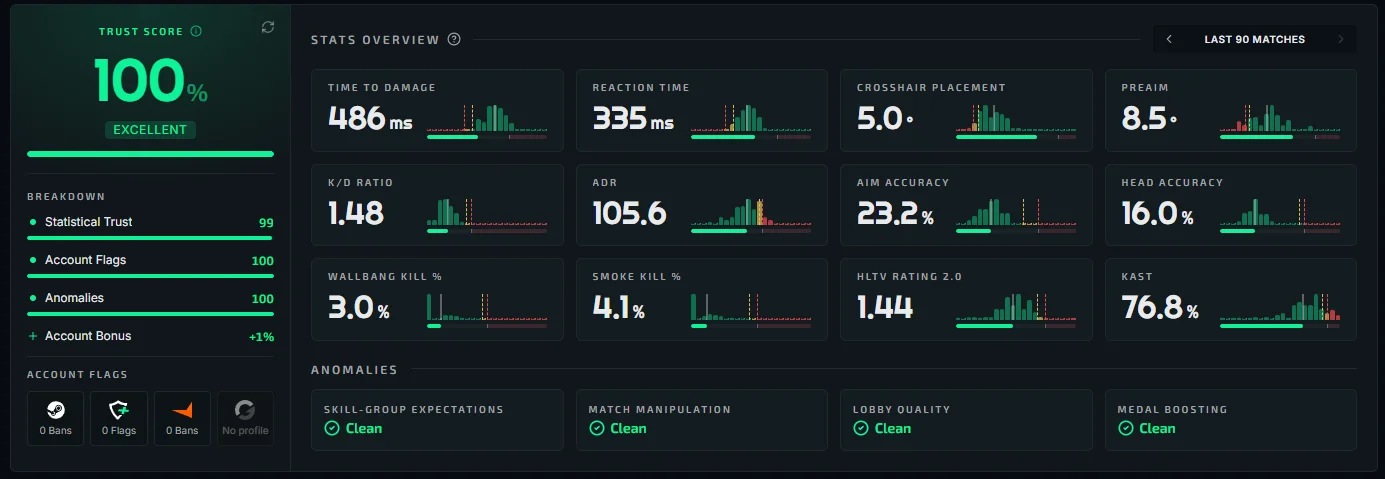The height and width of the screenshot is (479, 1385).
Task: Open the Last 90 Matches selector
Action: tap(1254, 40)
